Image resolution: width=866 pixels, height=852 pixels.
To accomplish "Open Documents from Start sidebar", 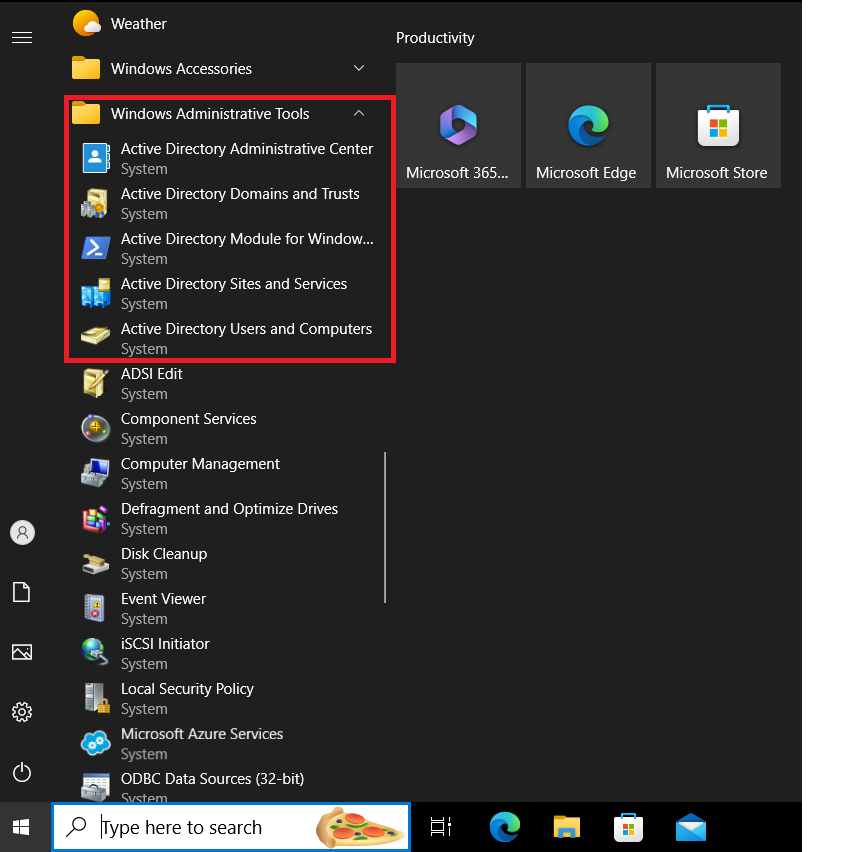I will (22, 592).
